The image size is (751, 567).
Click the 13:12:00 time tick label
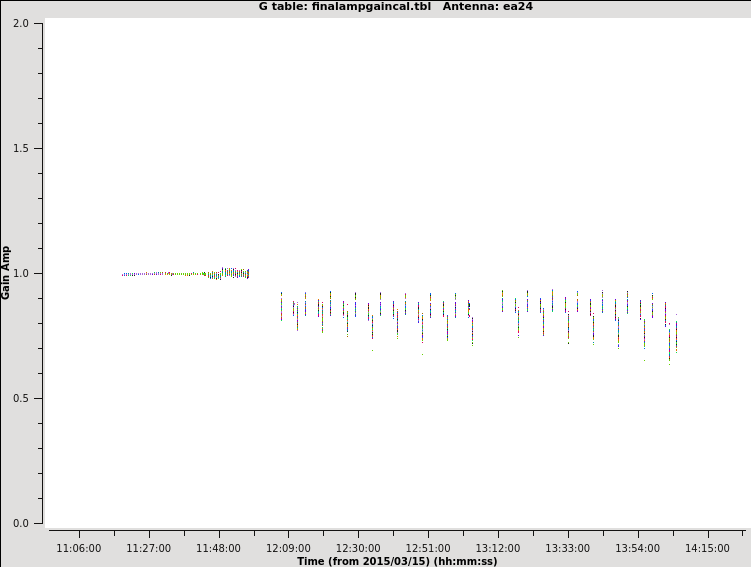tap(498, 548)
